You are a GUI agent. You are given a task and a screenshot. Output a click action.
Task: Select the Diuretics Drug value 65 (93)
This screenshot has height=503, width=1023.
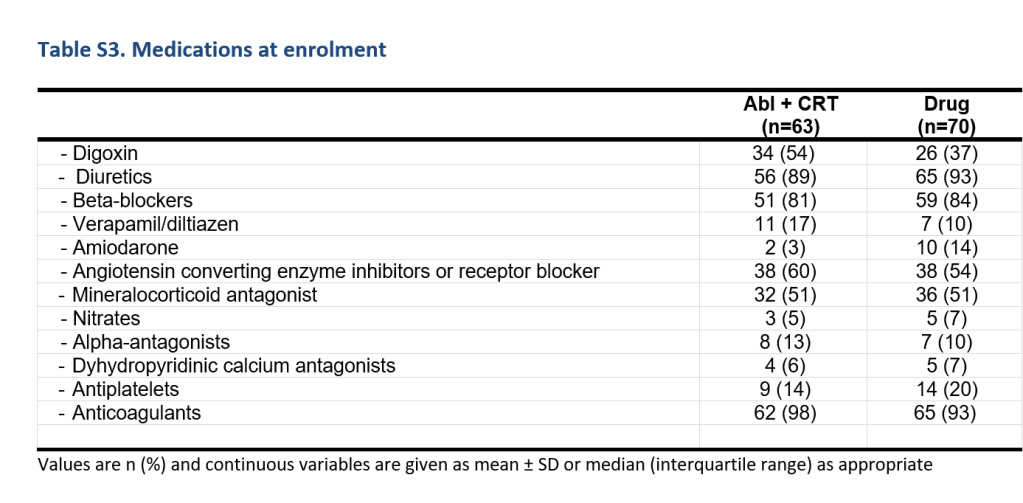[946, 177]
